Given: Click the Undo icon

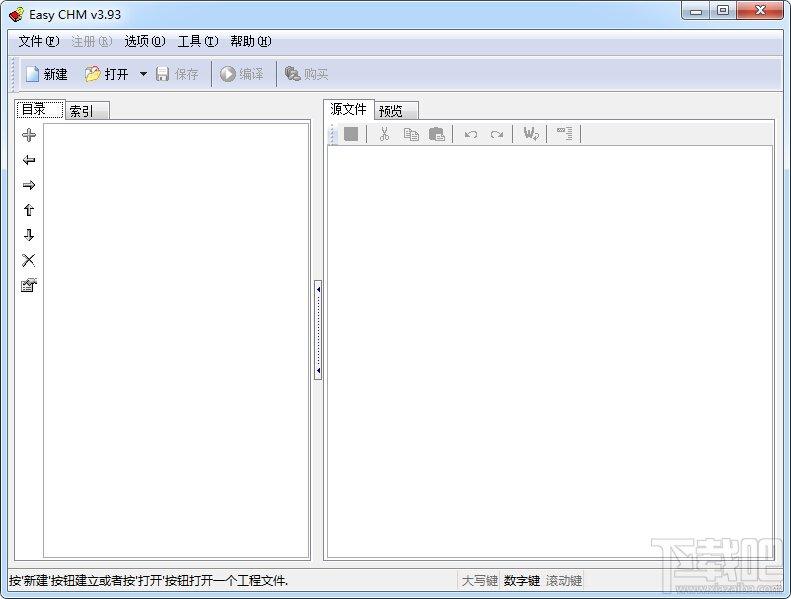Looking at the screenshot, I should click(x=471, y=134).
